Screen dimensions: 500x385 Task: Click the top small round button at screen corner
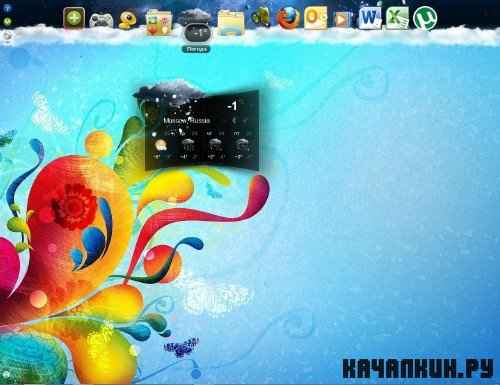coord(7,8)
